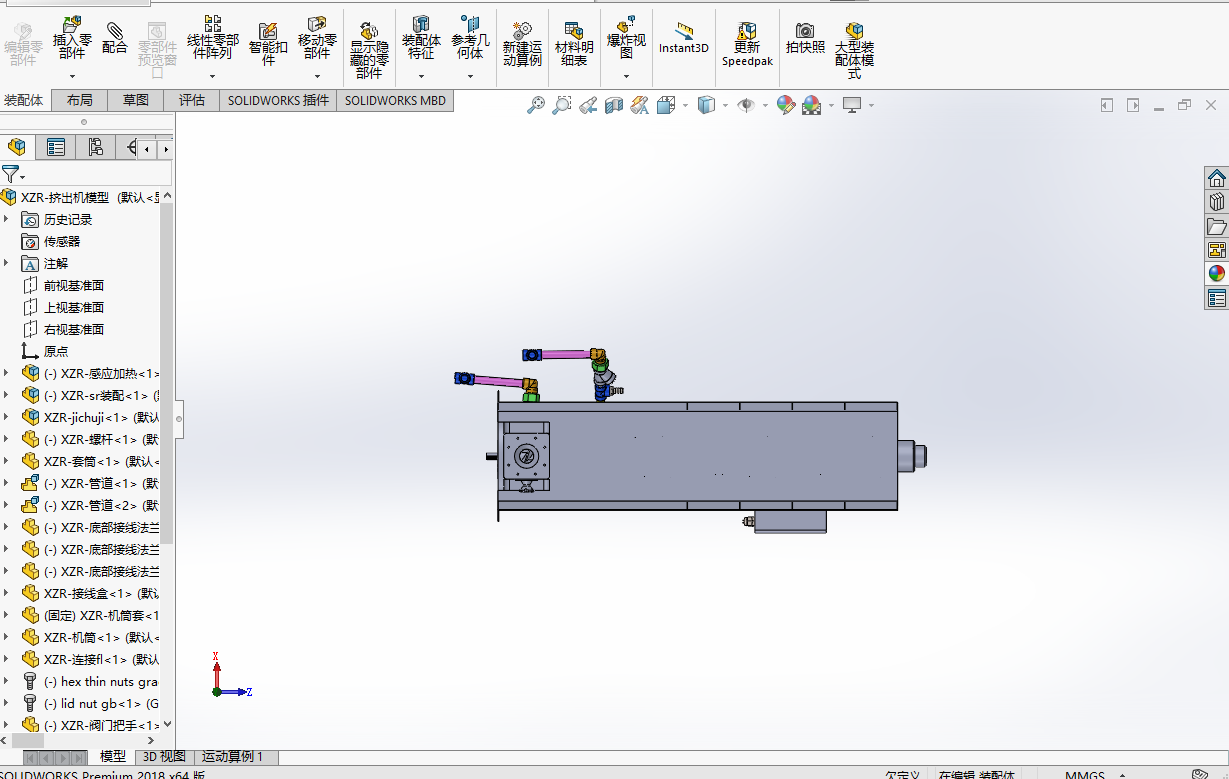
Task: Click New Motion Study (新建运动算例)
Action: click(x=522, y=43)
